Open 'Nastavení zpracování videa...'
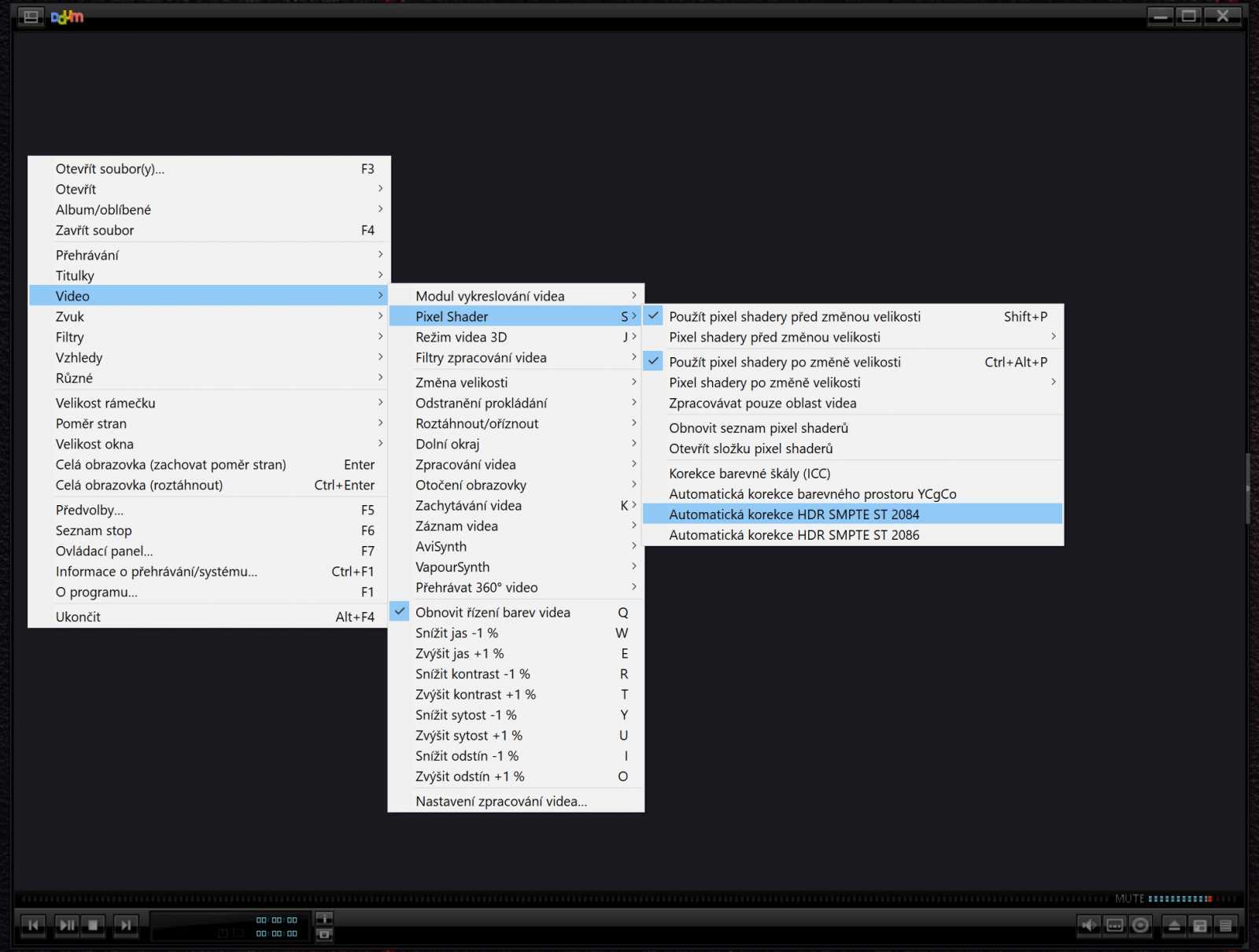The image size is (1259, 952). (516, 801)
